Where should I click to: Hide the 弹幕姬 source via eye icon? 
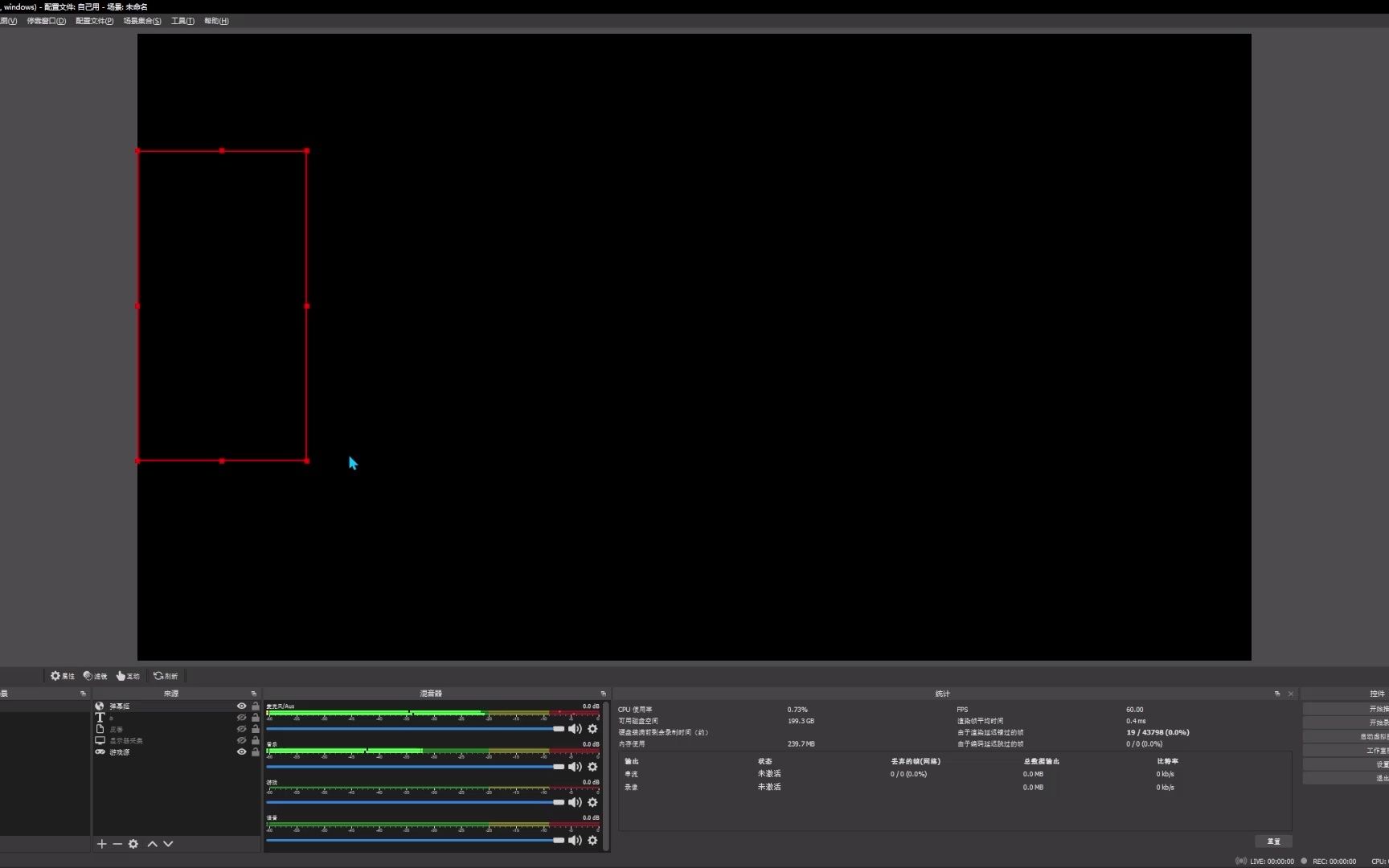[x=241, y=706]
